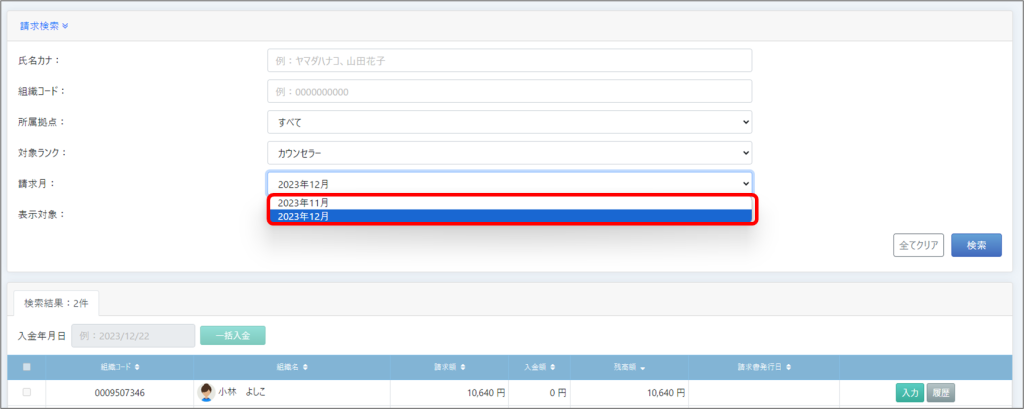The width and height of the screenshot is (1024, 409).
Task: Toggle the select-all checkbox in table header
Action: click(x=27, y=367)
